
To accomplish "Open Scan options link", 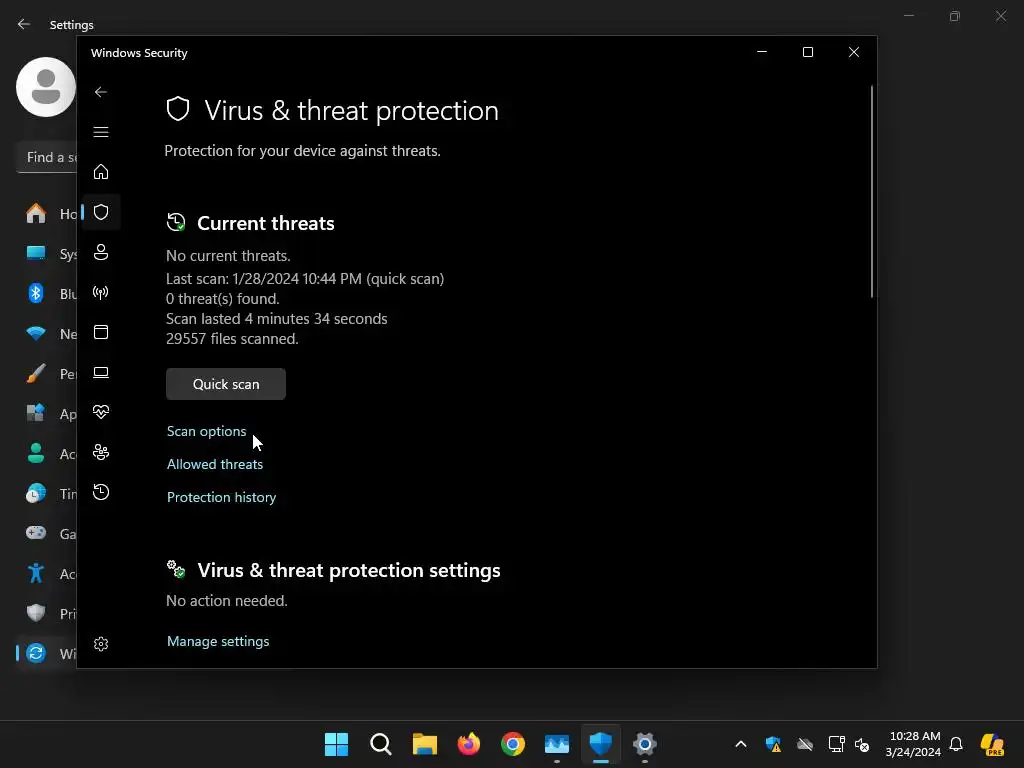I will (206, 431).
